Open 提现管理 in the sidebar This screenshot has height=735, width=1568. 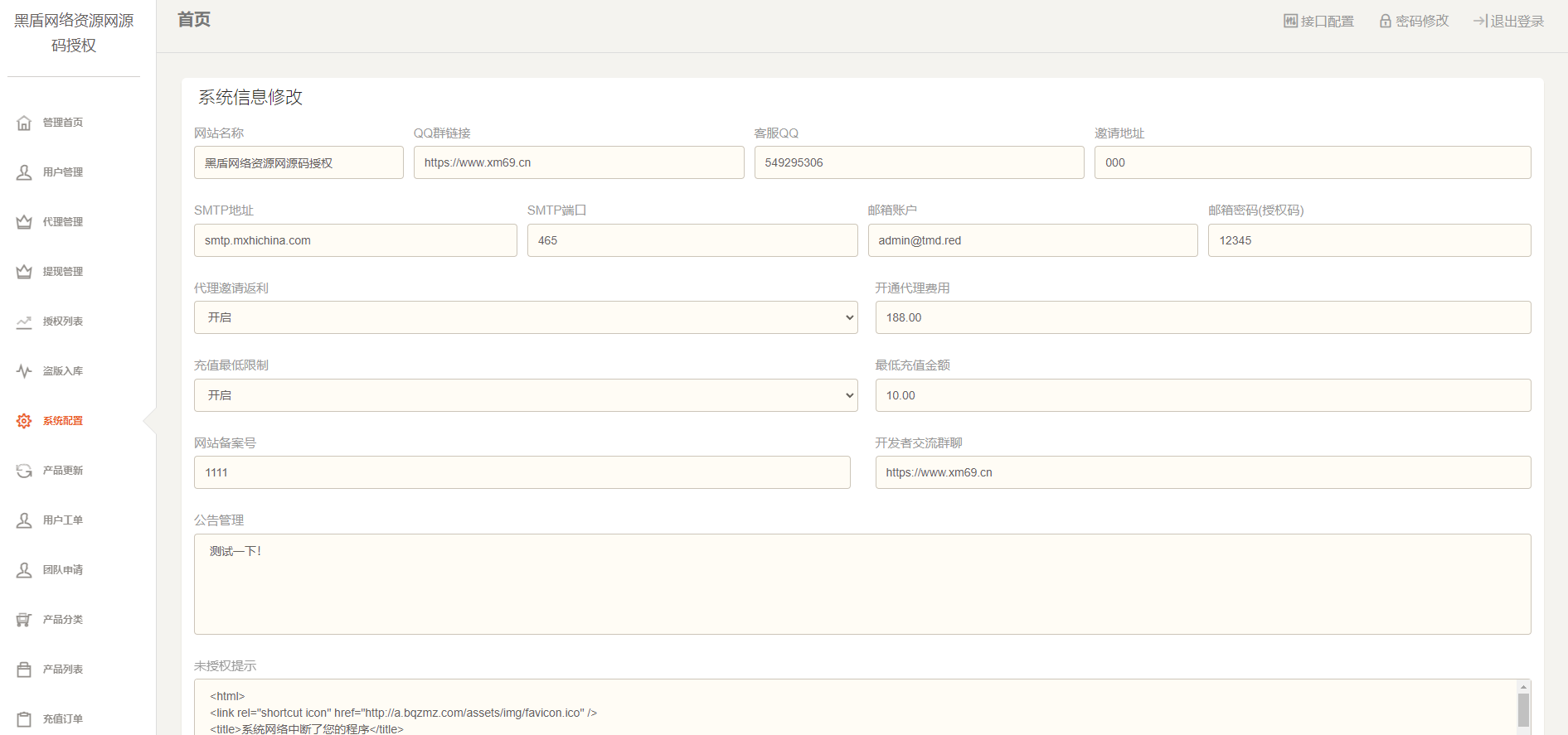(63, 272)
